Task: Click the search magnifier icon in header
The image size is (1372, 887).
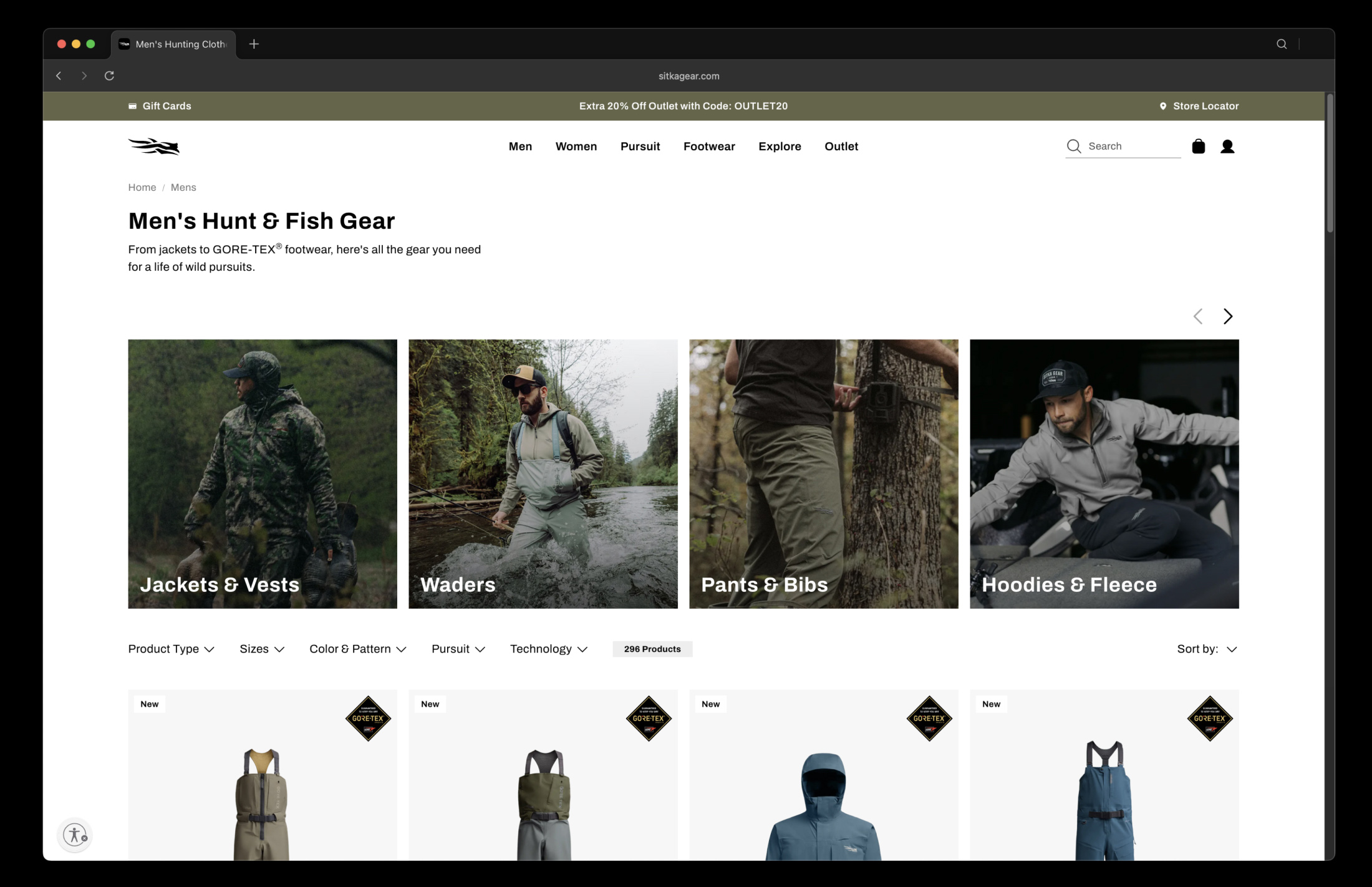Action: click(1073, 146)
